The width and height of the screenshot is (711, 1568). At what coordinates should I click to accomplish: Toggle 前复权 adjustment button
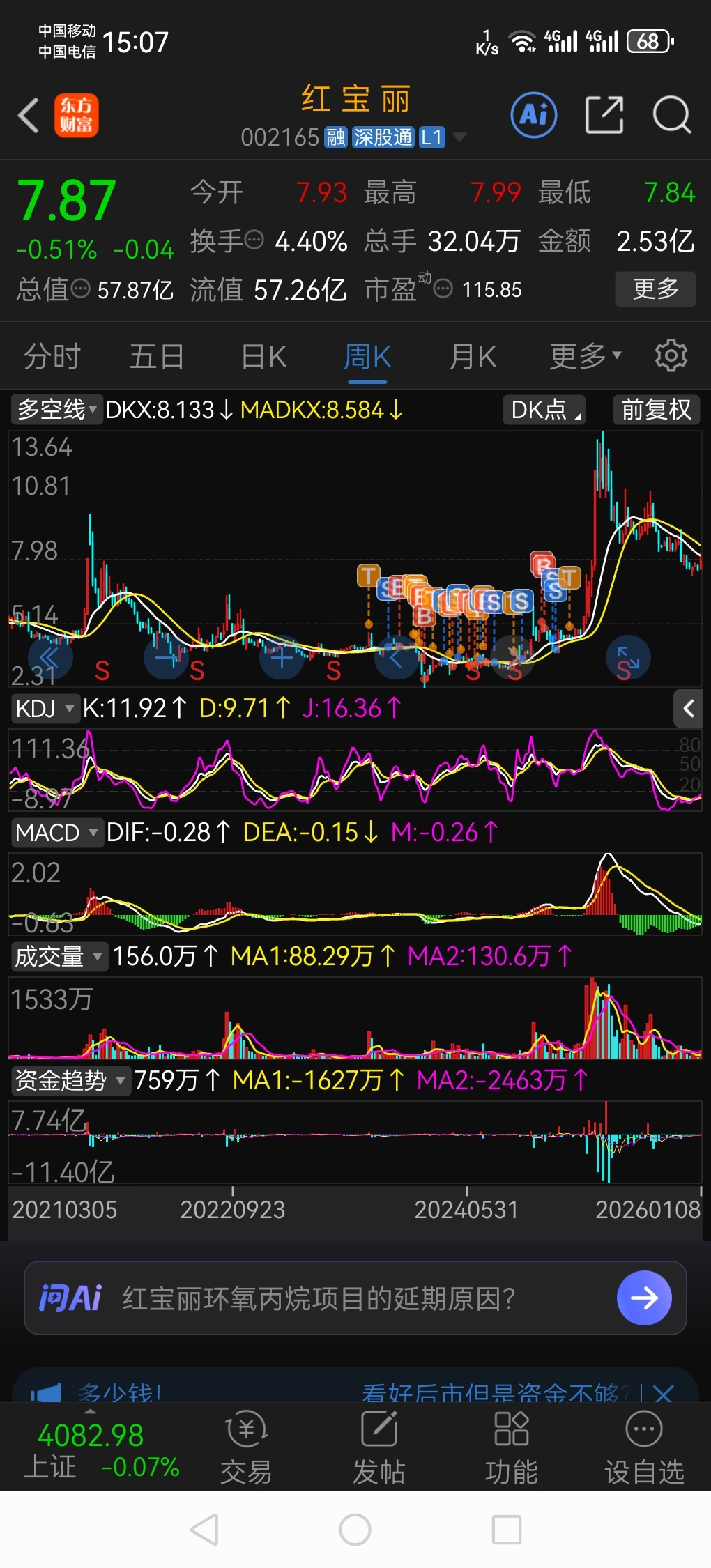click(656, 410)
